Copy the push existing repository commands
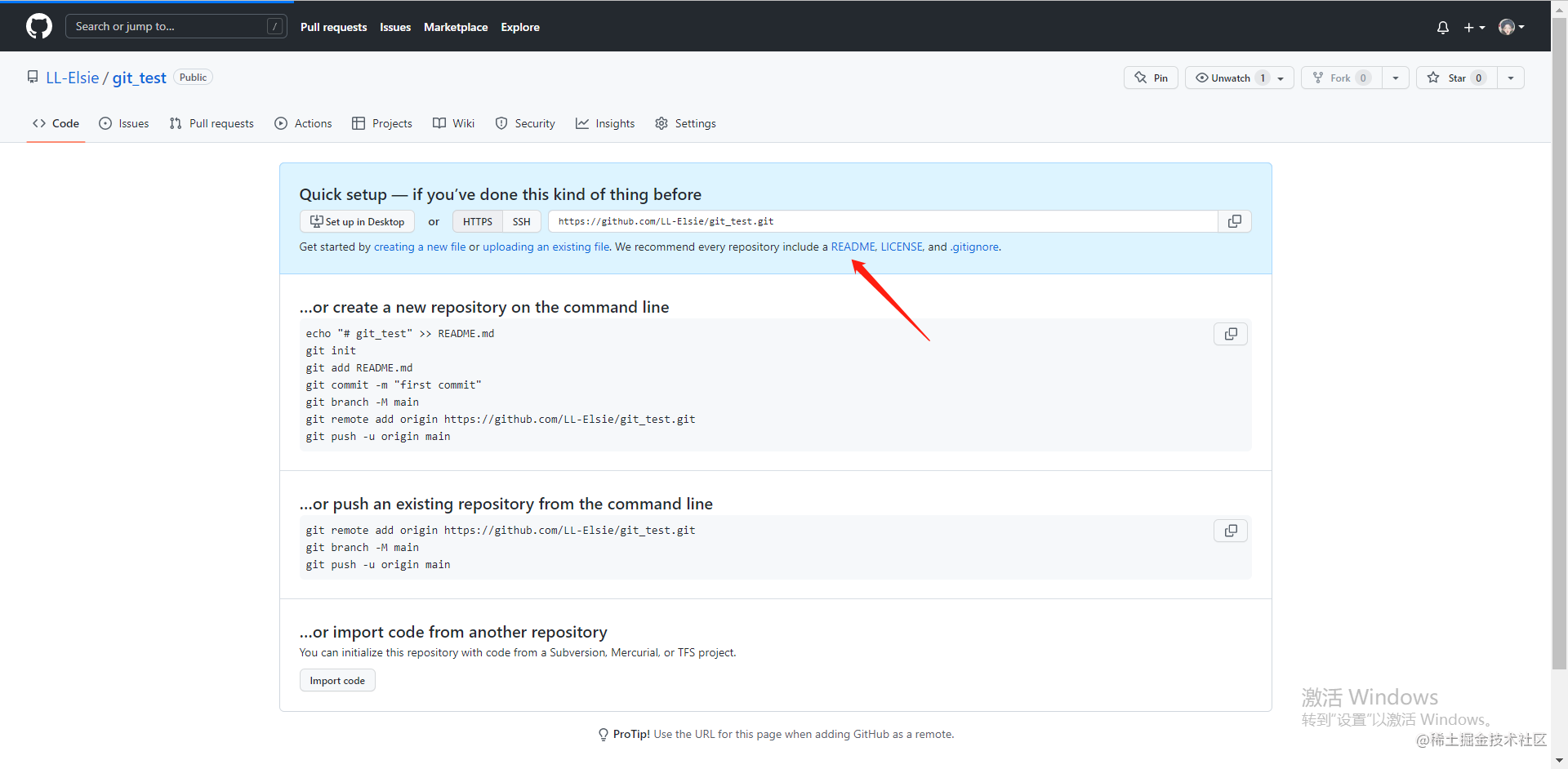Viewport: 1568px width, 769px height. point(1230,531)
